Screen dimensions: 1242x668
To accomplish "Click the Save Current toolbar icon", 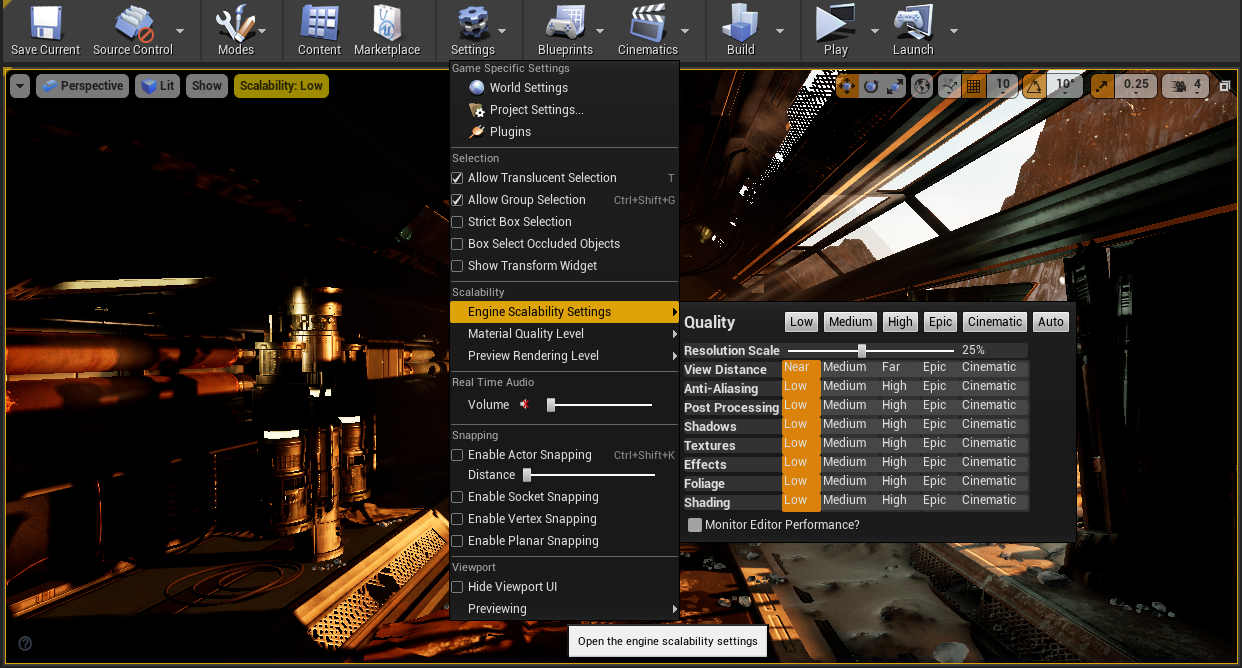I will tap(45, 24).
